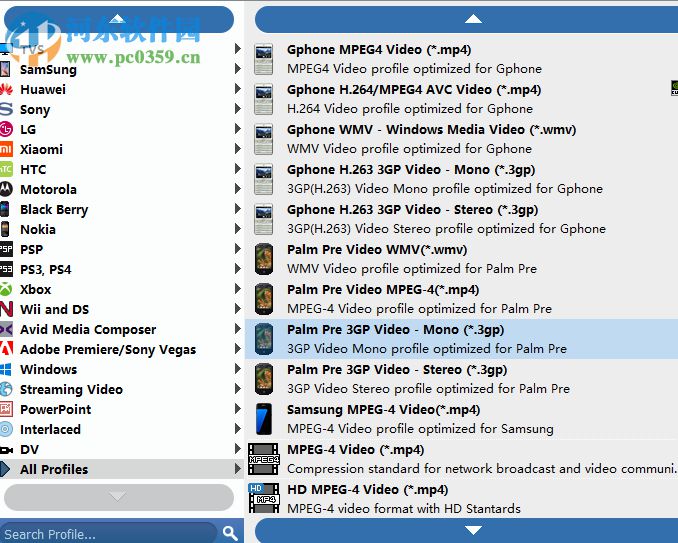Click the Samsung phone profile thumbnail
Image resolution: width=678 pixels, height=543 pixels.
tap(264, 419)
